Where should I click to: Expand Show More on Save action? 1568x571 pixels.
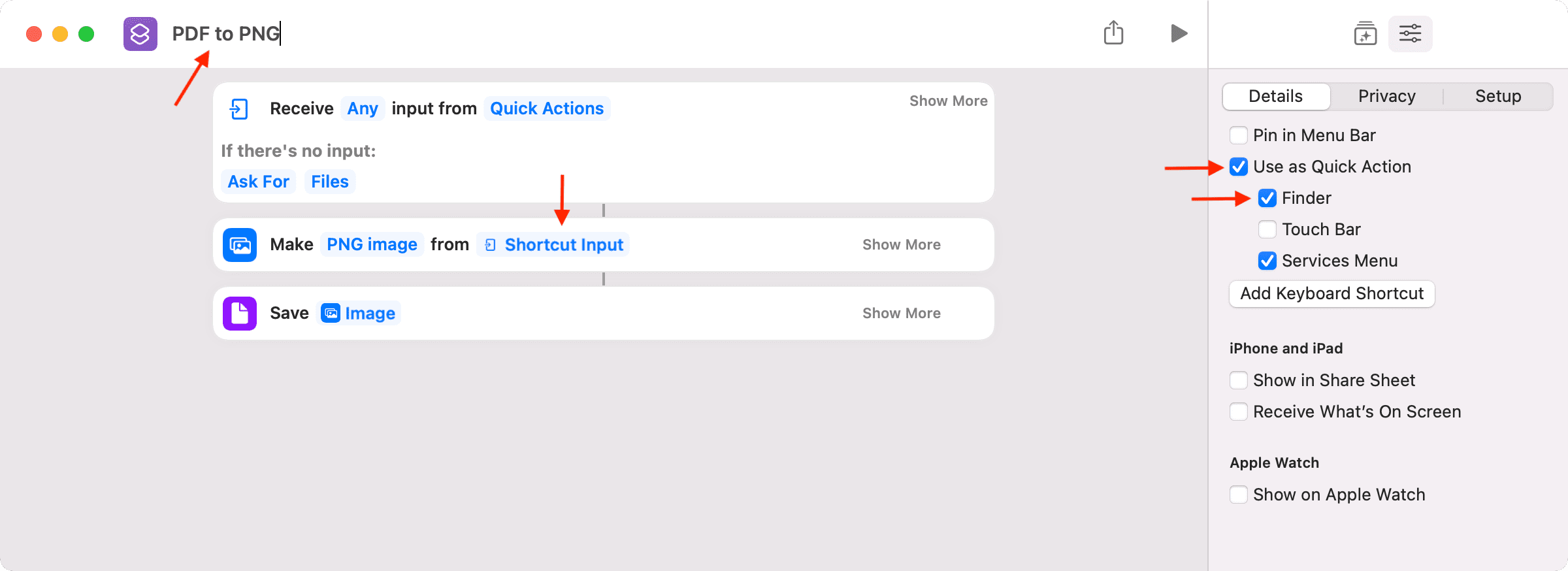pos(902,314)
